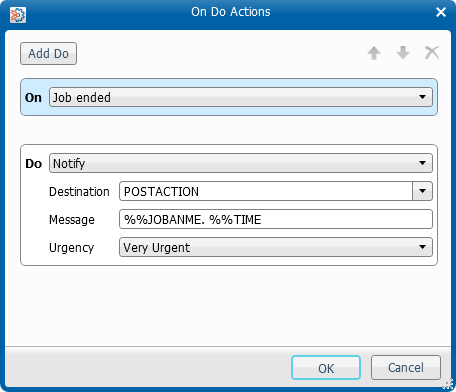Click the Cancel button
Screen dimensions: 456x392
[406, 368]
